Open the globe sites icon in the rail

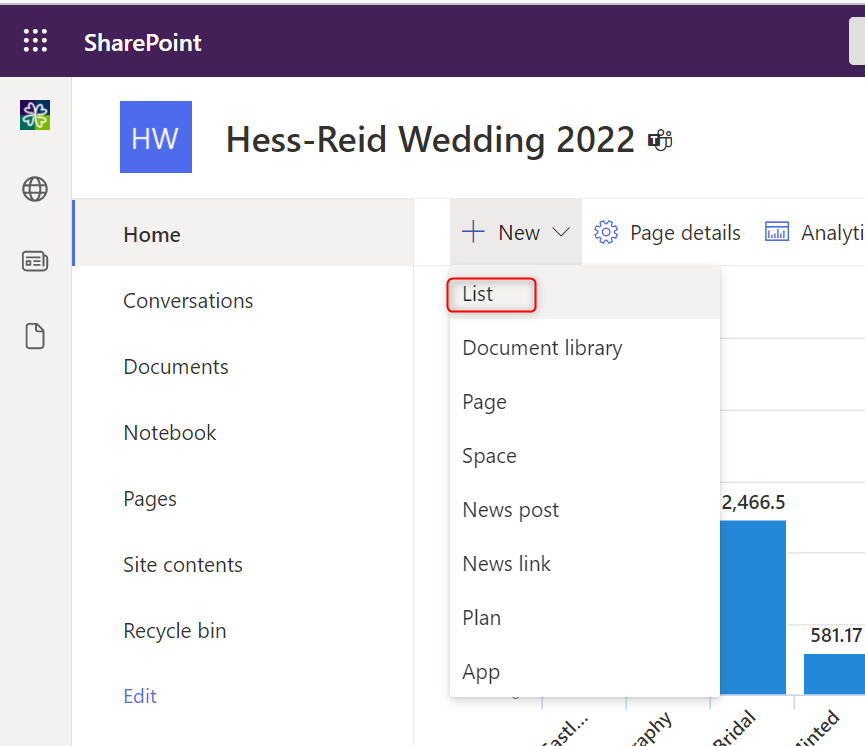(35, 189)
